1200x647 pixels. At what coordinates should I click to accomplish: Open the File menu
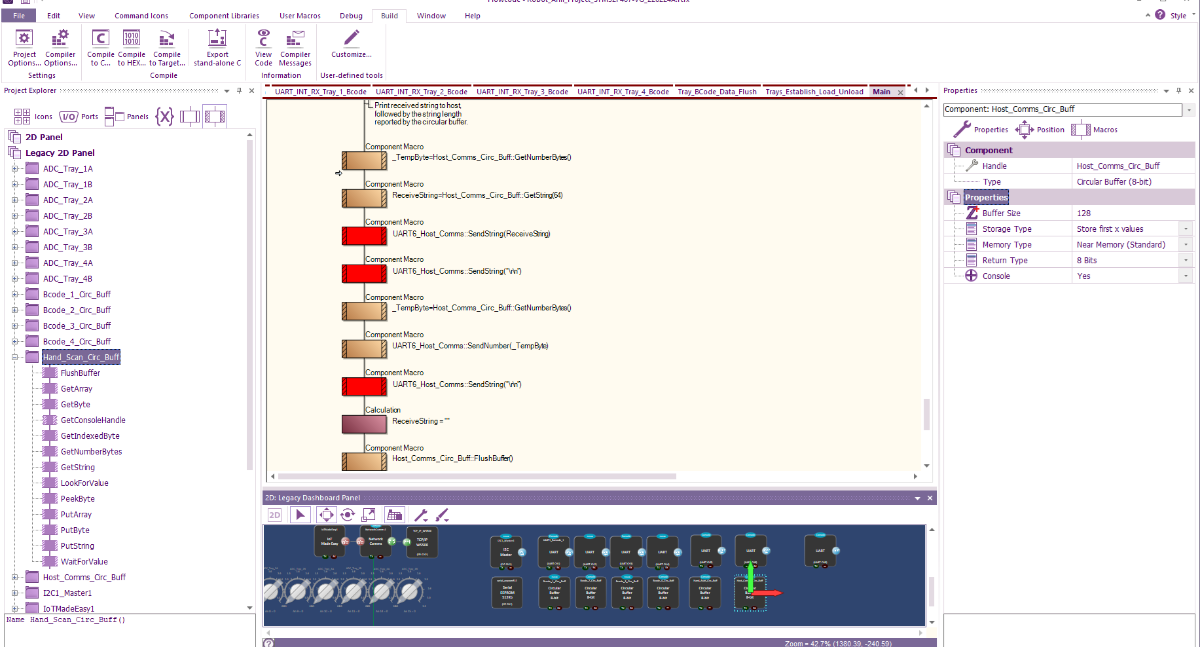pyautogui.click(x=19, y=16)
